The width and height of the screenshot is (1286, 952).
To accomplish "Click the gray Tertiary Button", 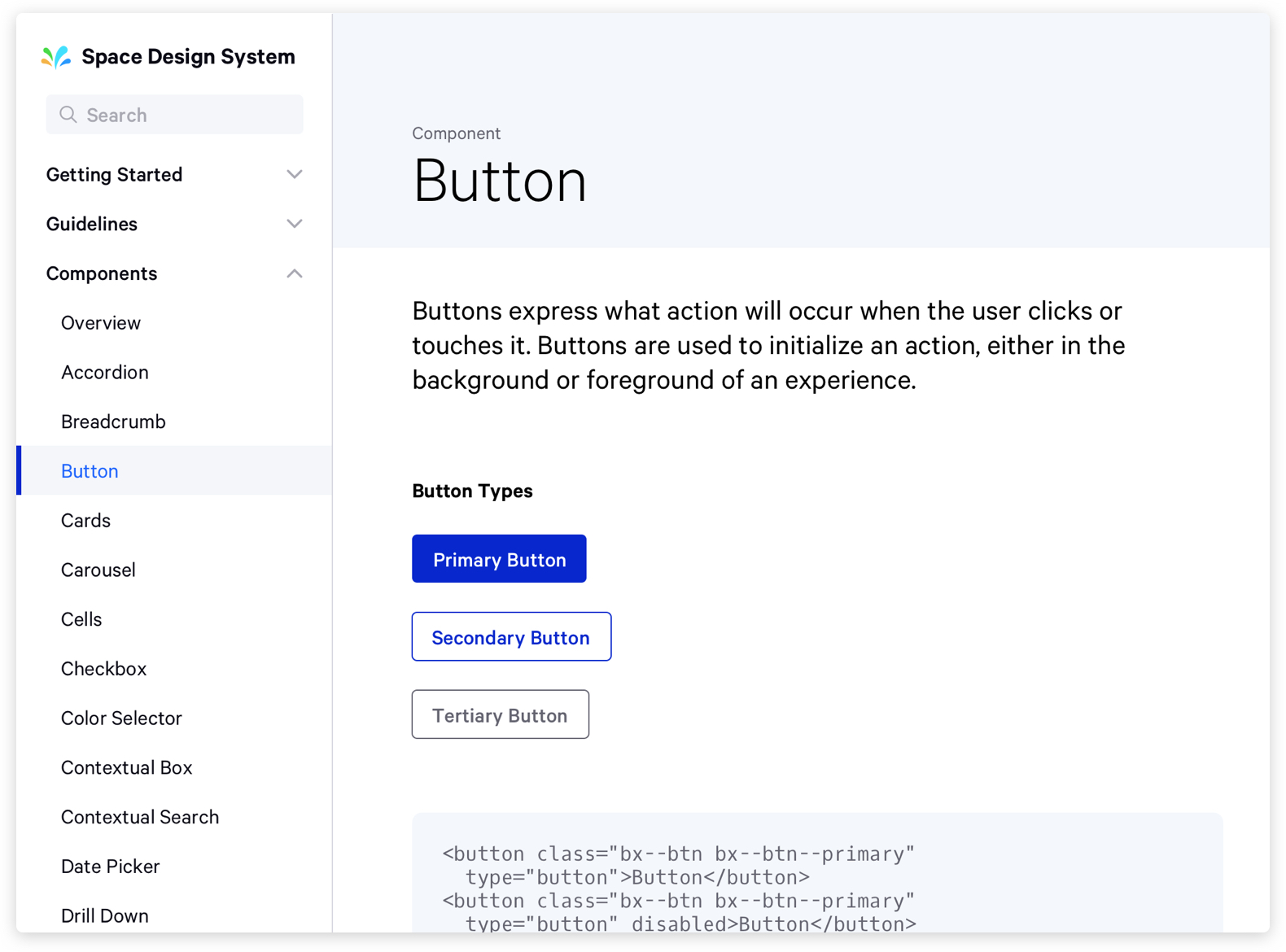I will [x=500, y=715].
